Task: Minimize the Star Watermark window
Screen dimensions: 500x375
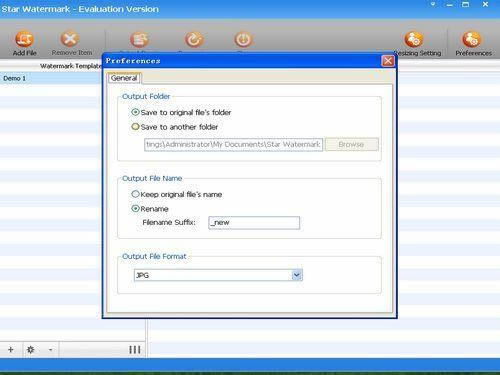Action: click(449, 5)
